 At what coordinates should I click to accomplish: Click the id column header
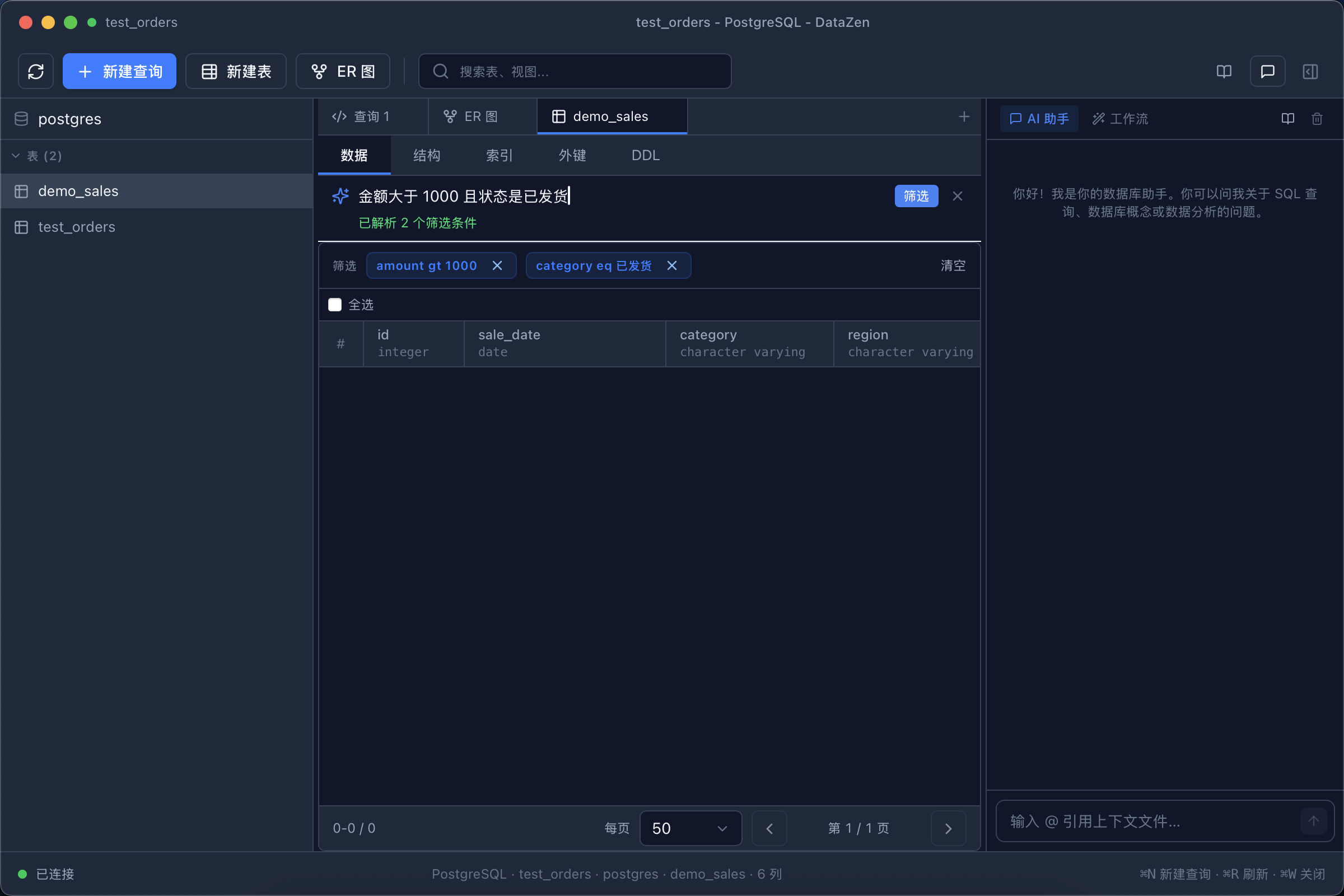414,343
